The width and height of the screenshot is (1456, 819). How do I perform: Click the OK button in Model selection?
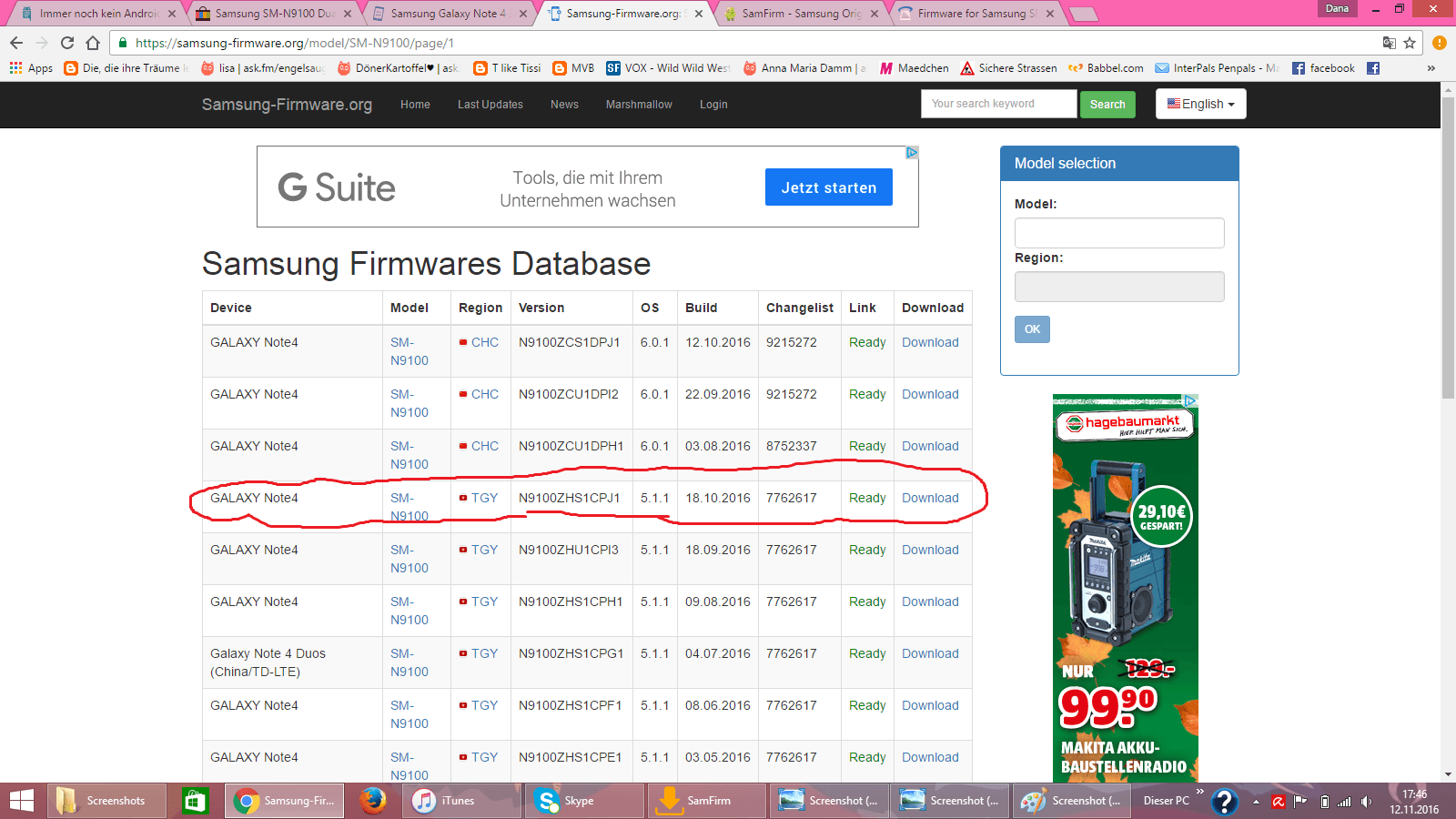pos(1032,329)
